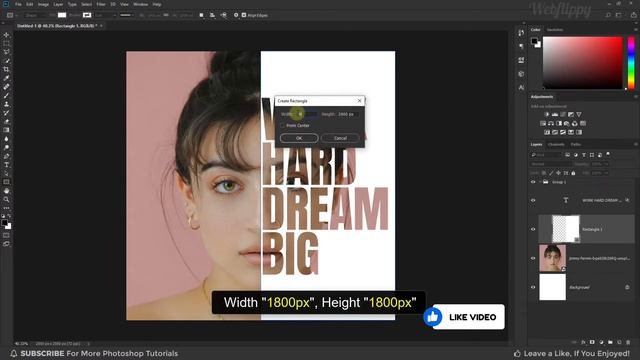Switch to the Swatches tab
This screenshot has height=360, width=640.
click(555, 30)
